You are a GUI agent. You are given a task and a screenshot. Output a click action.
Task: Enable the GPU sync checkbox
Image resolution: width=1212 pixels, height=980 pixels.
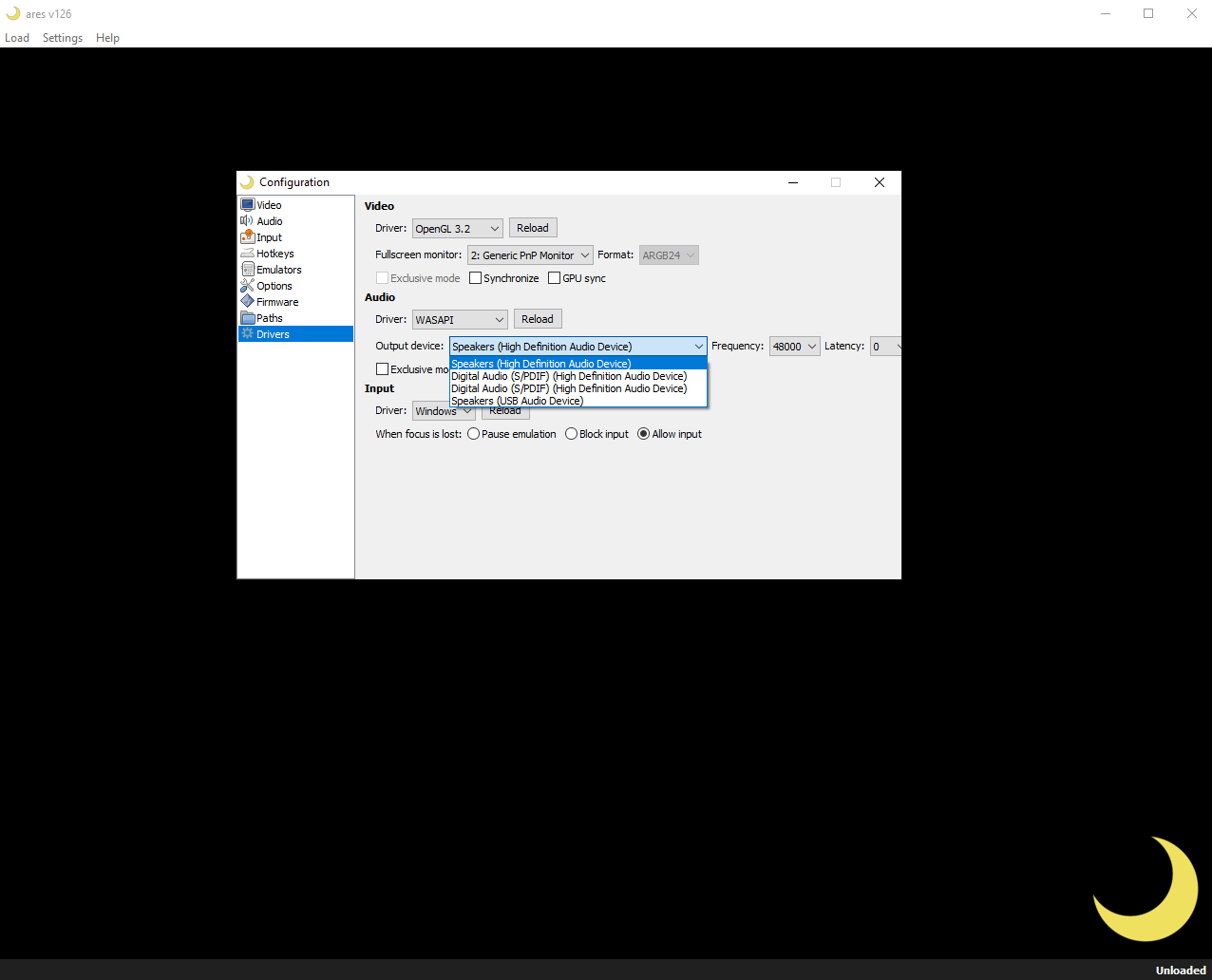pos(555,278)
